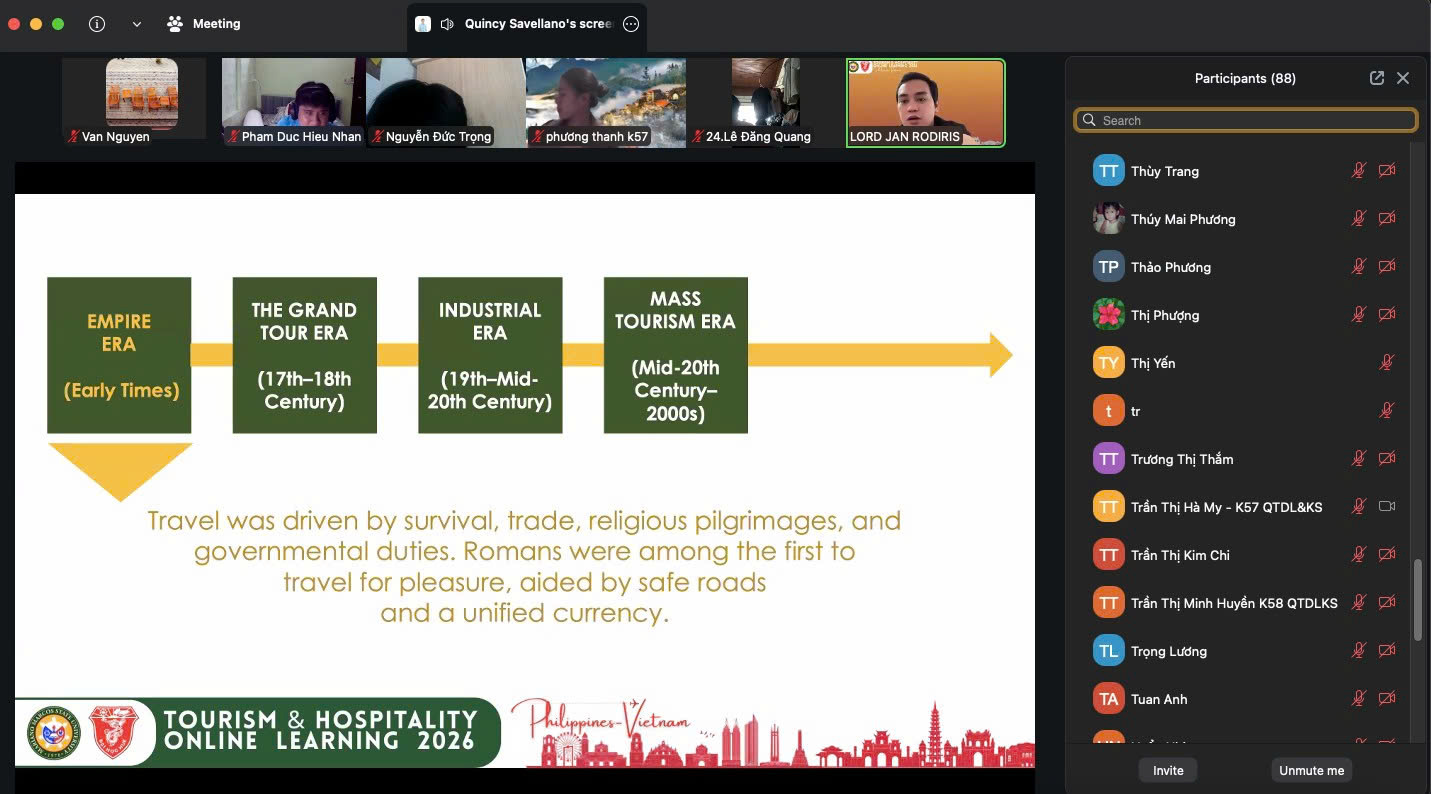Image resolution: width=1431 pixels, height=794 pixels.
Task: Click Trần Thị Kim Chi's muted mic indicator
Action: click(x=1358, y=555)
